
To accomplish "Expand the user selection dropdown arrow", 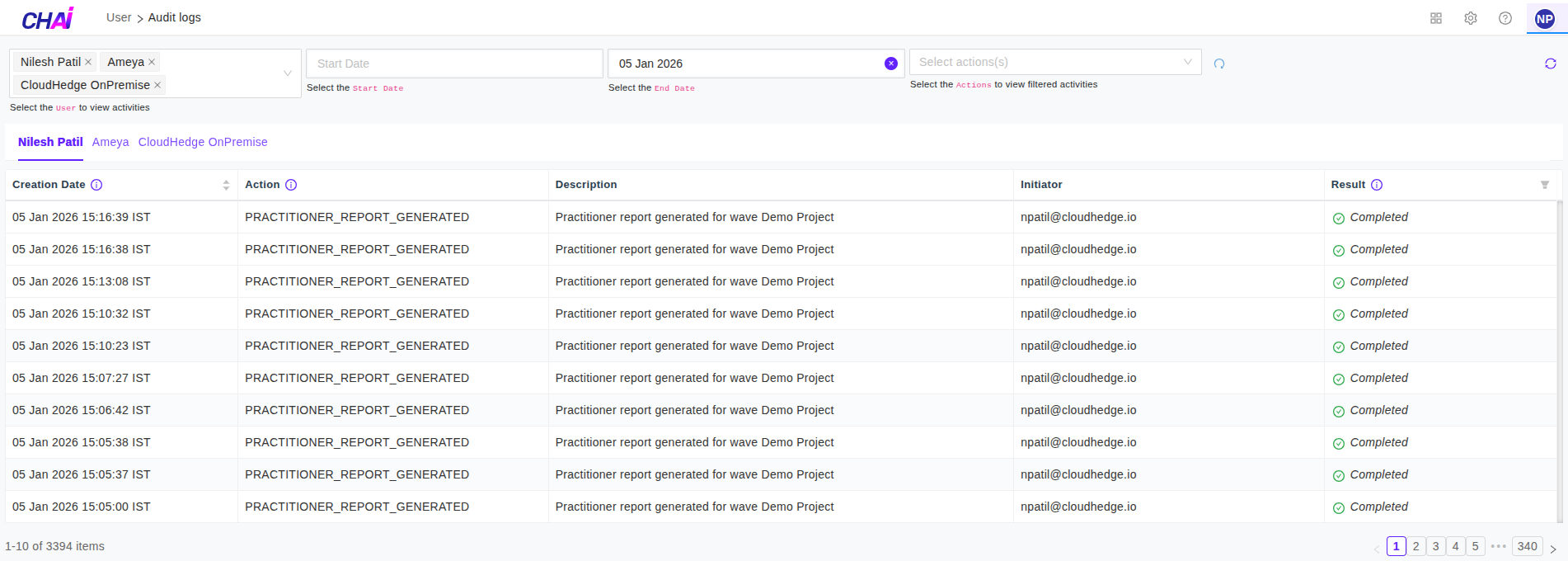I will click(x=287, y=73).
